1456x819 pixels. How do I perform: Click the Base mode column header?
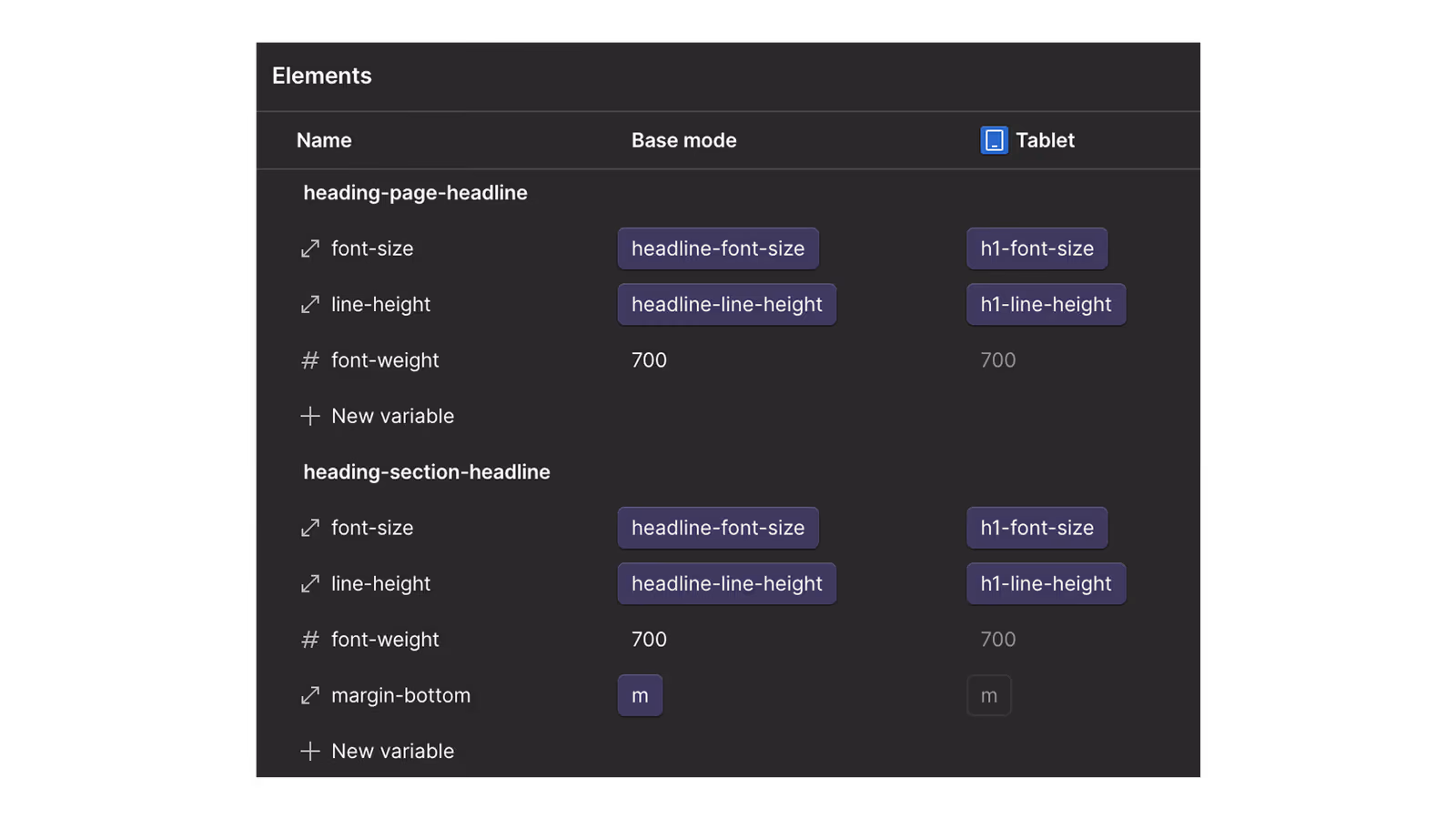click(x=684, y=140)
